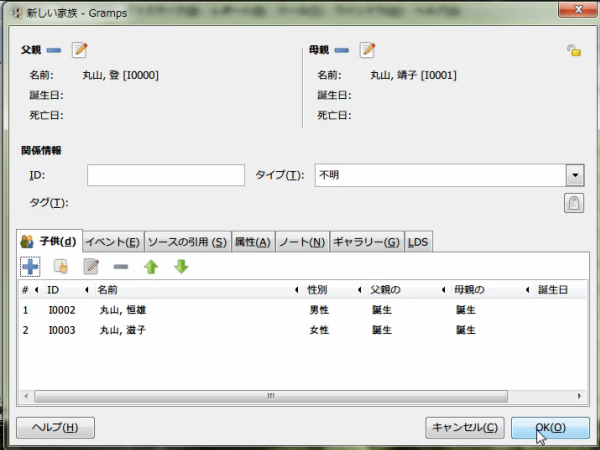Click the ID input field
Image resolution: width=600 pixels, height=450 pixels.
click(165, 175)
